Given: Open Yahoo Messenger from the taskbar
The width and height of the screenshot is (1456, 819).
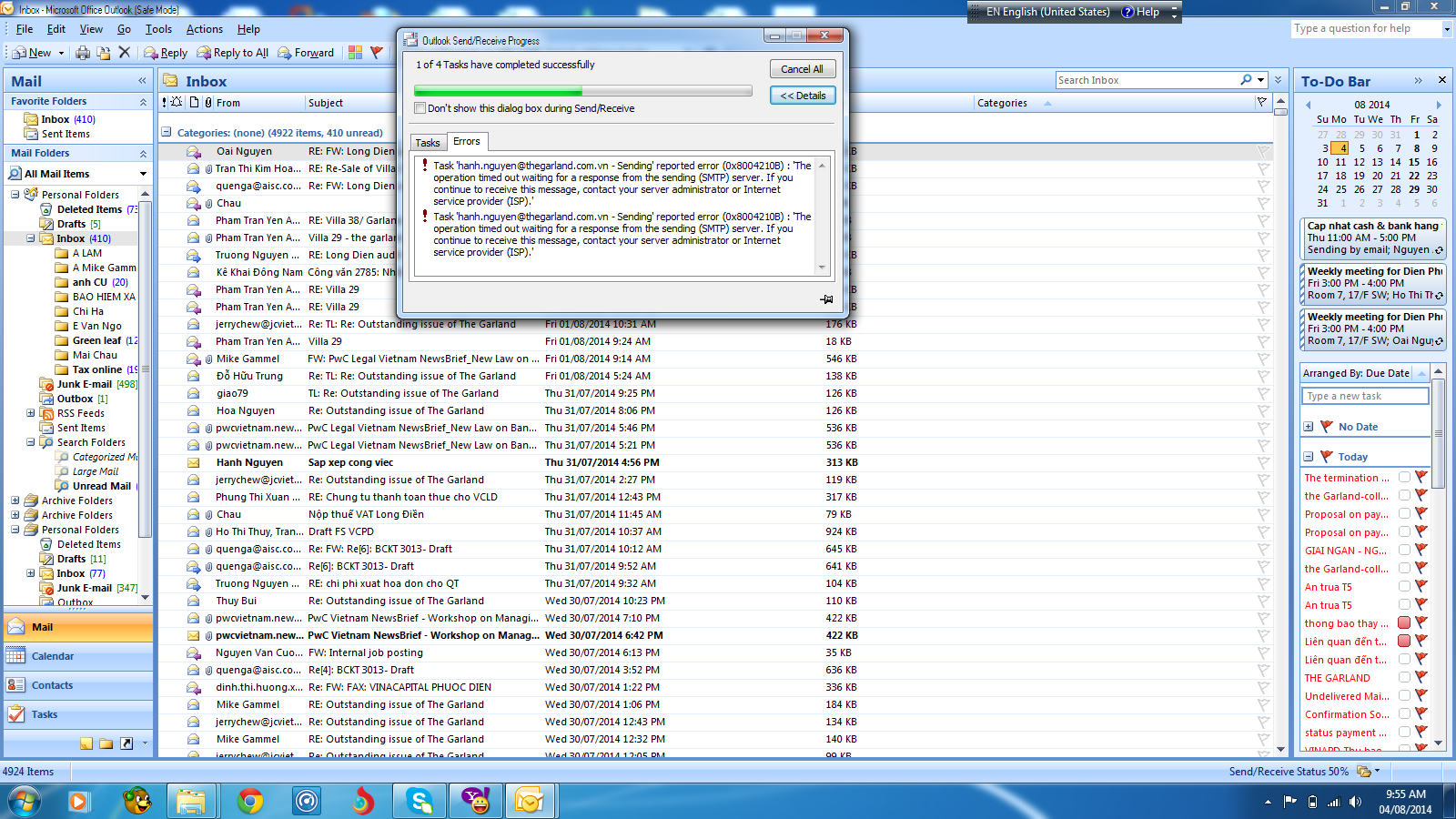Looking at the screenshot, I should (x=475, y=801).
